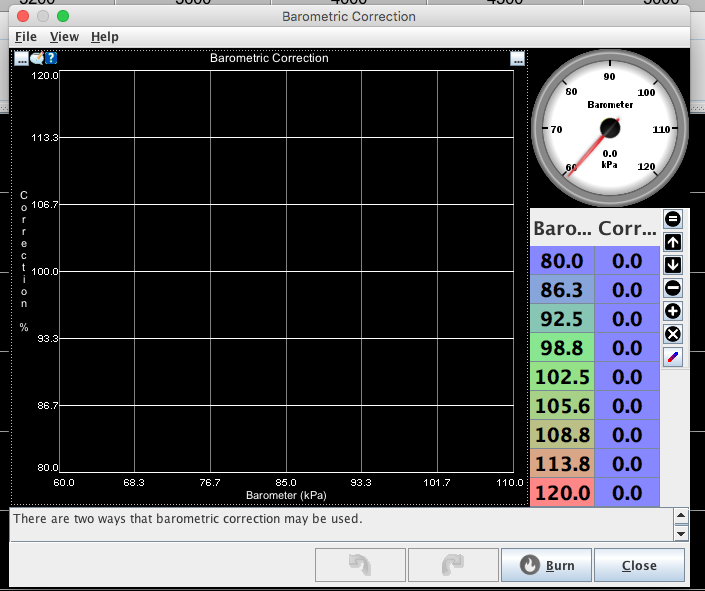Click the down-arrow decrement icon
The image size is (705, 591).
673,265
